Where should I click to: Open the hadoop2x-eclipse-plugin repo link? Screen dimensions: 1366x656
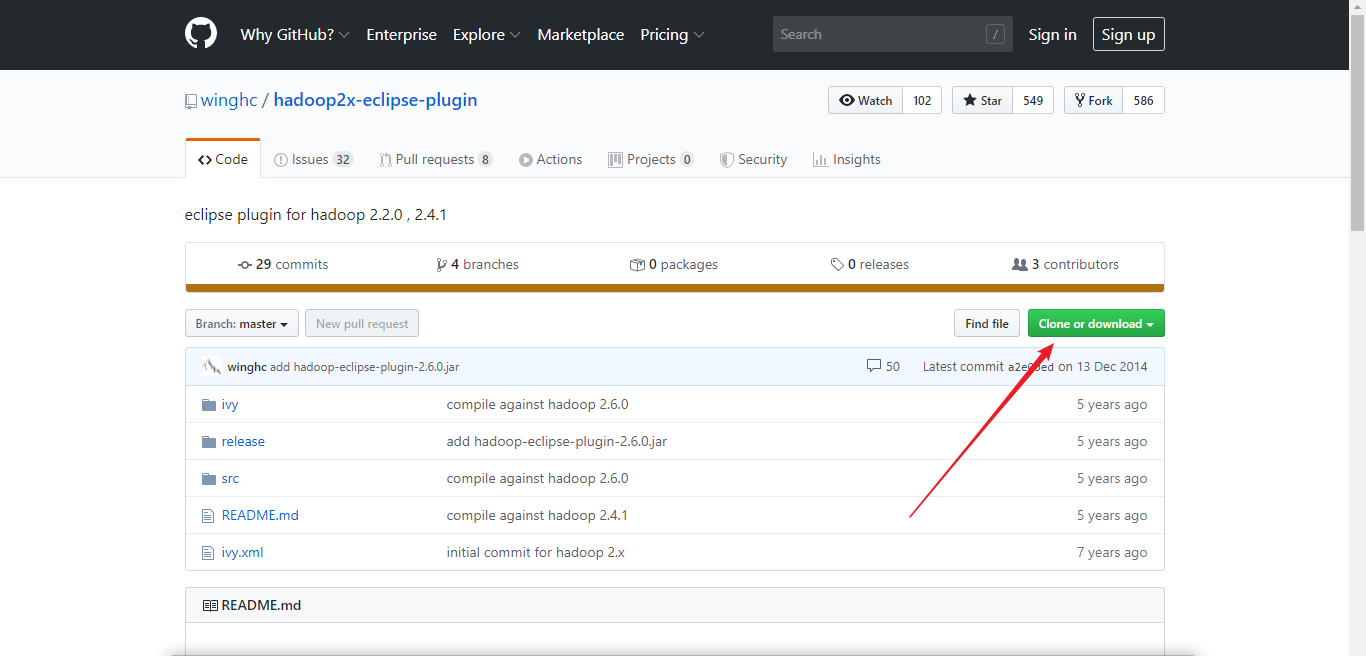pyautogui.click(x=375, y=100)
